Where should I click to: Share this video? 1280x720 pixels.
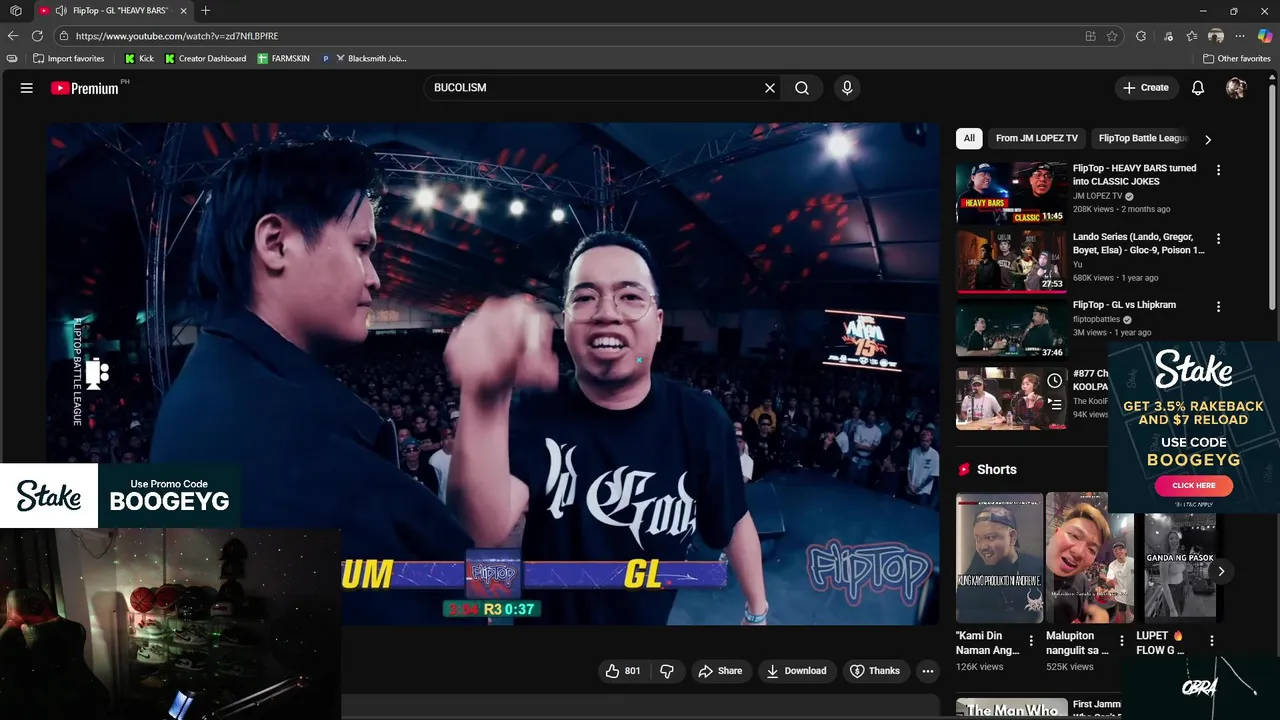(x=720, y=671)
